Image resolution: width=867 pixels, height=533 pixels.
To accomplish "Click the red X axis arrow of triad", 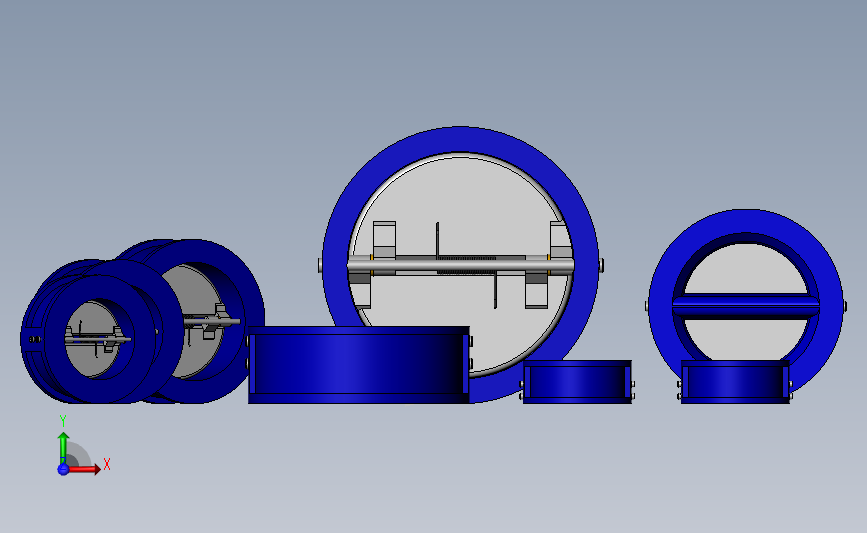I will pyautogui.click(x=84, y=469).
